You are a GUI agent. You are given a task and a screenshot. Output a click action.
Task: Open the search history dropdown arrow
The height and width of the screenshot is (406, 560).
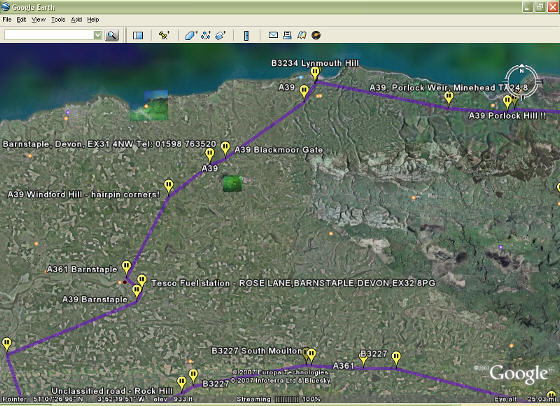click(98, 35)
